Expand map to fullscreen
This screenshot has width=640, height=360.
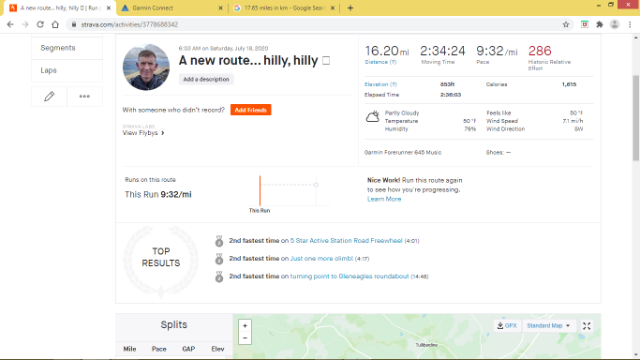point(587,326)
